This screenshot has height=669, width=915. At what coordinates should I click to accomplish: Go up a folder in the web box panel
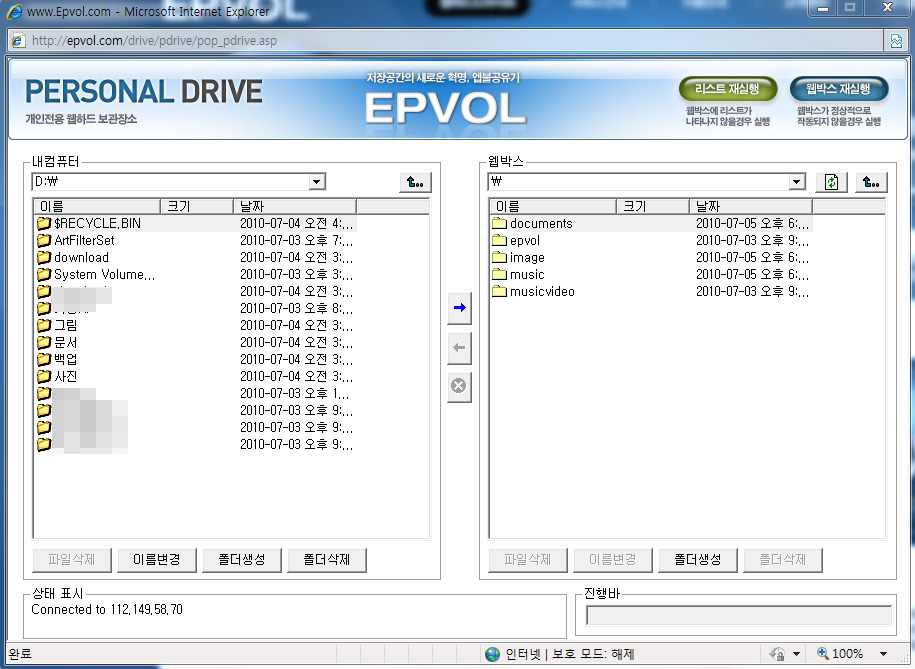(x=871, y=182)
